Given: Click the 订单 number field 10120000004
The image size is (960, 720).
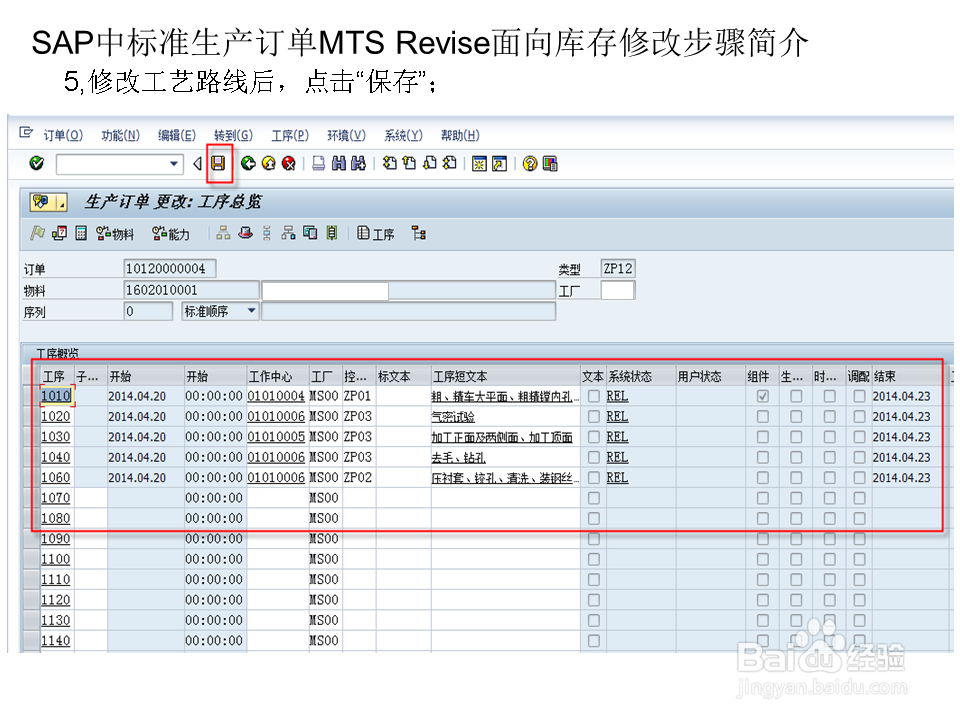Looking at the screenshot, I should click(170, 268).
